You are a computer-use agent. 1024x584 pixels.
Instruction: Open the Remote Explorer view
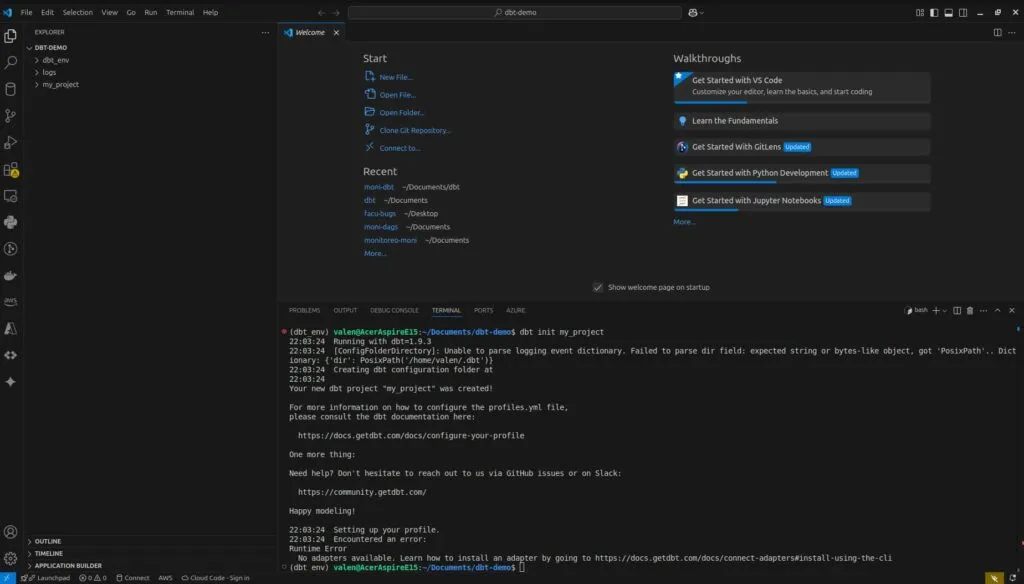[x=10, y=196]
